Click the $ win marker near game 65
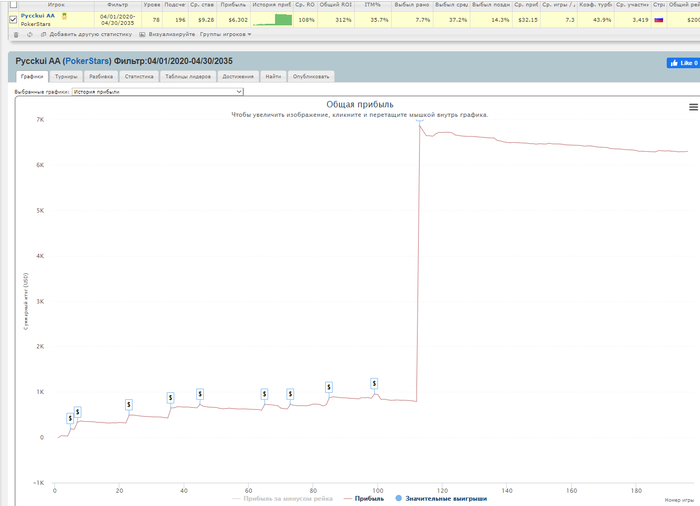 click(x=264, y=394)
